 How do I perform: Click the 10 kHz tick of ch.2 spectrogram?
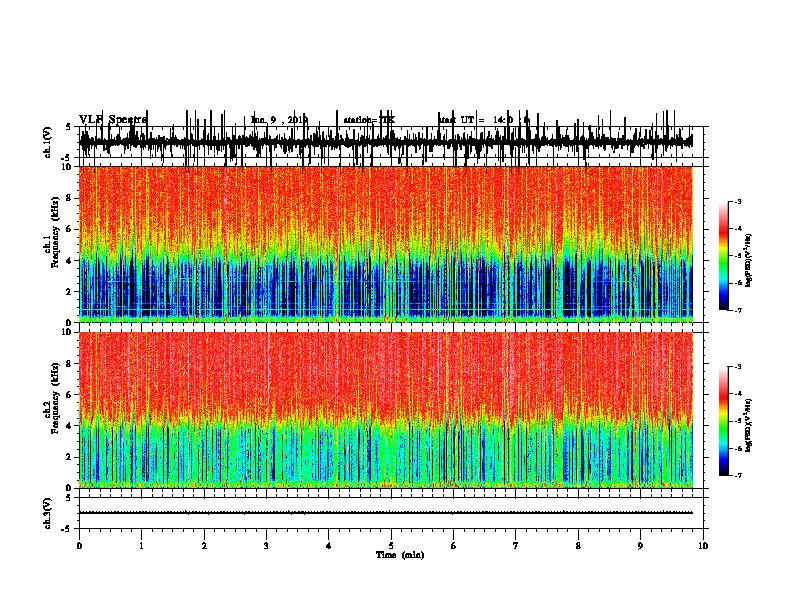click(x=67, y=332)
